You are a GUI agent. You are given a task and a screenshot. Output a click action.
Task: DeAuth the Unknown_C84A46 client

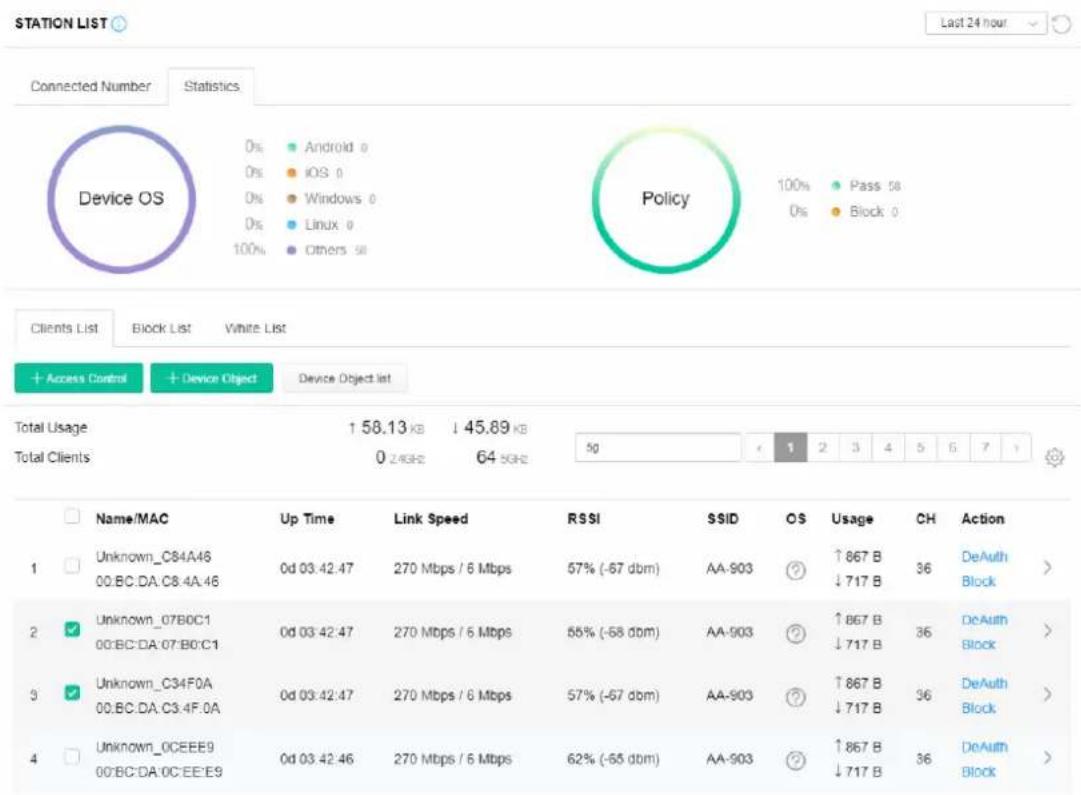click(x=984, y=556)
